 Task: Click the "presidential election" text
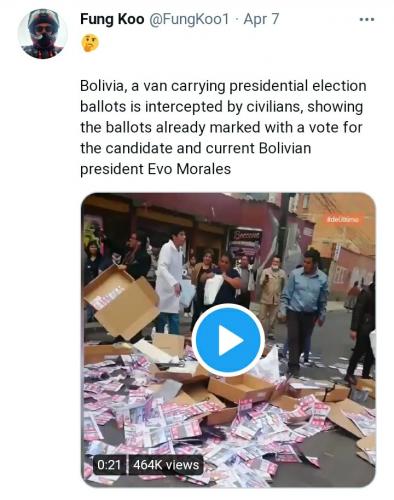pos(298,86)
